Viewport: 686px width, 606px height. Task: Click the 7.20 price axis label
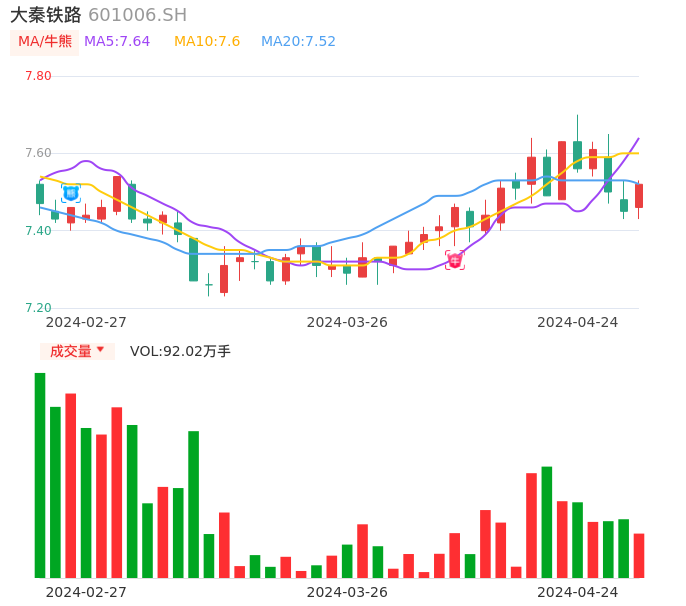coord(38,308)
